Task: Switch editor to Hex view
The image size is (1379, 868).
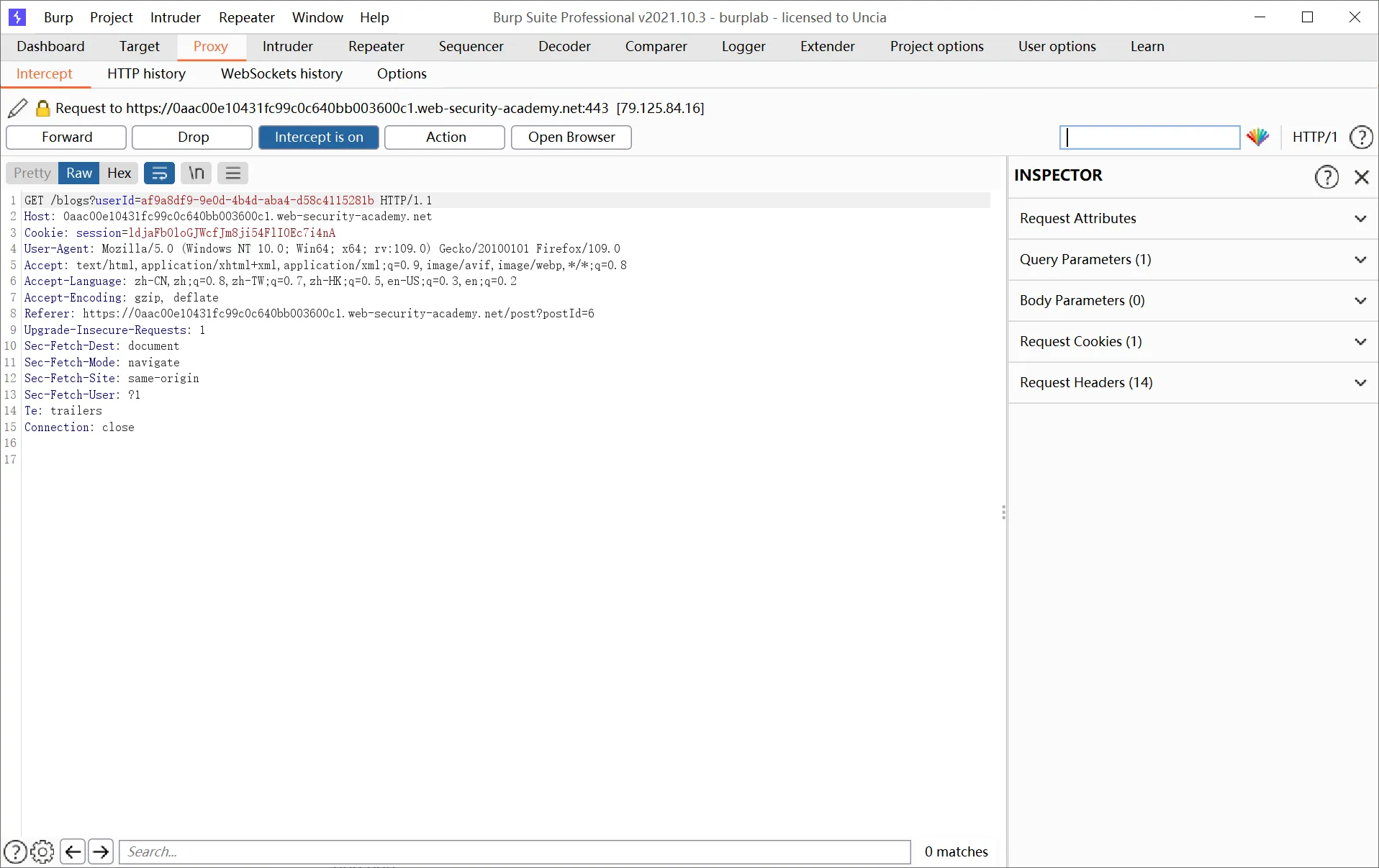Action: pos(119,173)
